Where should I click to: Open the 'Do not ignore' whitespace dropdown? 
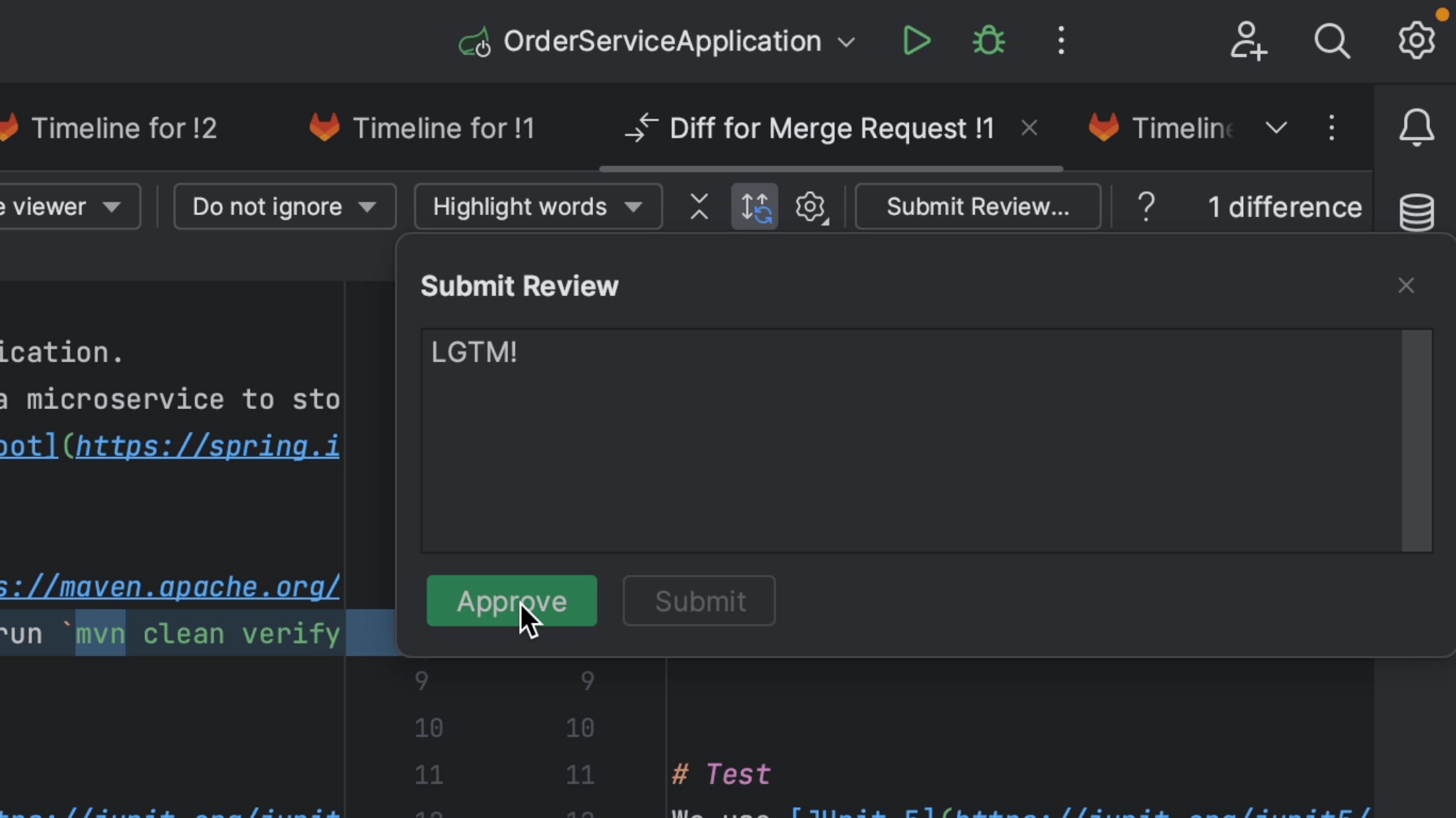284,206
